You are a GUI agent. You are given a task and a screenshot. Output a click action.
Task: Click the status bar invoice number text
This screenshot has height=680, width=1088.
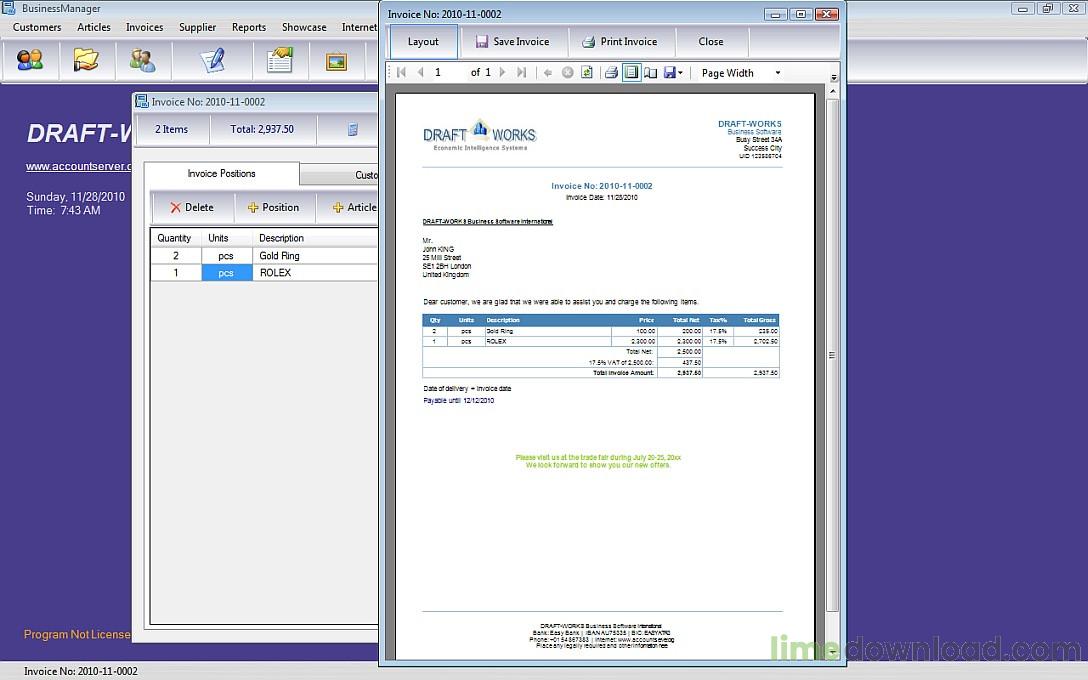pos(80,671)
